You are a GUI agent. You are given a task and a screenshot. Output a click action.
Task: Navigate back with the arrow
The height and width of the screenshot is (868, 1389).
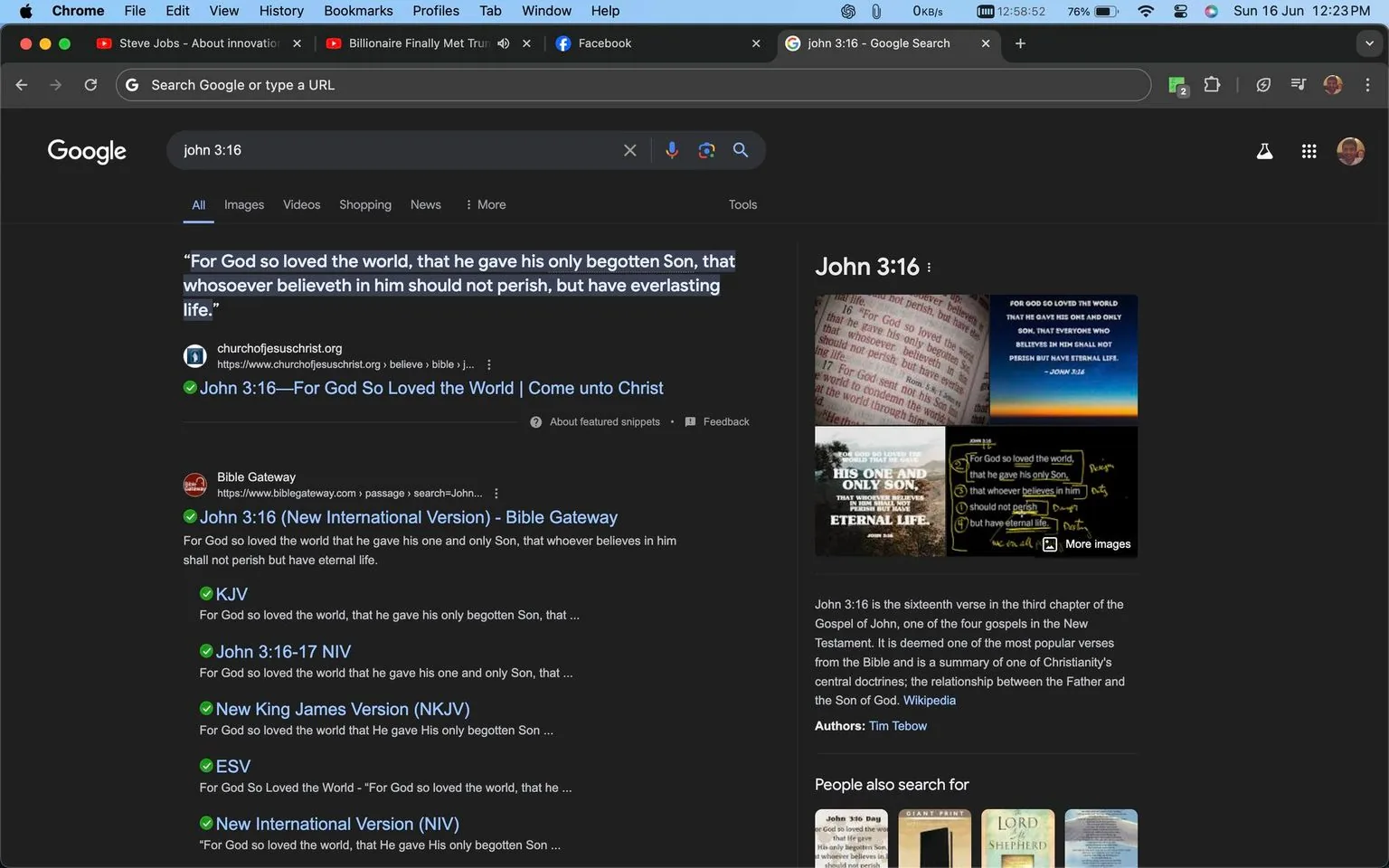[21, 84]
